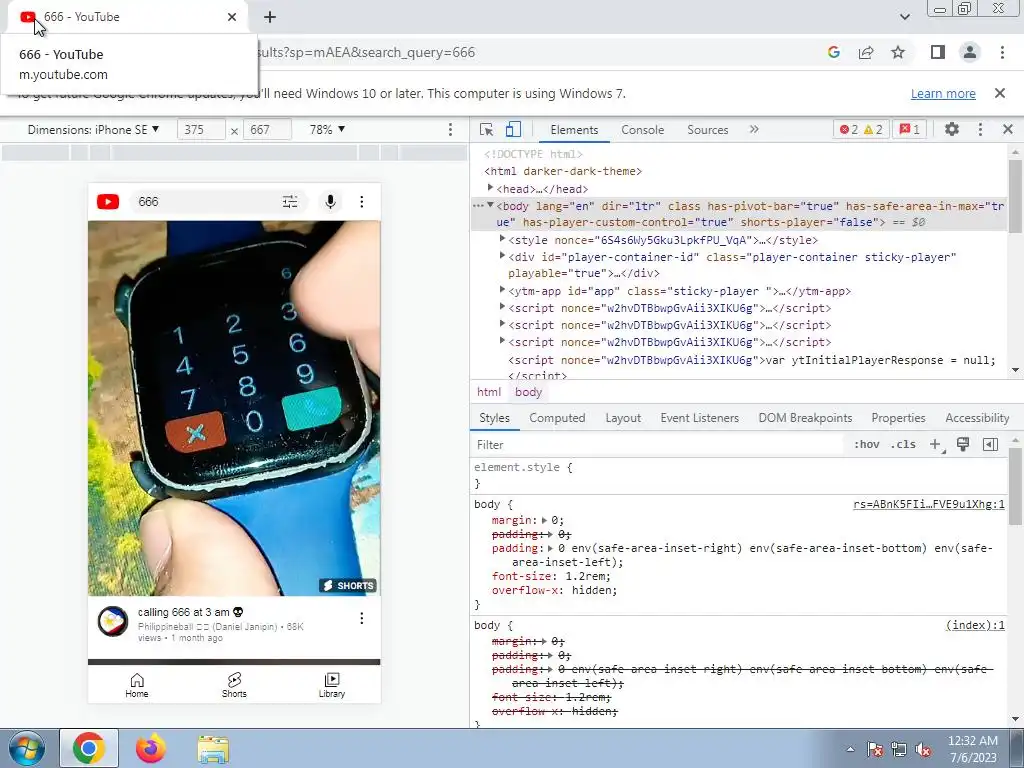The image size is (1024, 768).
Task: Open Library in YouTube bottom bar
Action: pyautogui.click(x=332, y=685)
